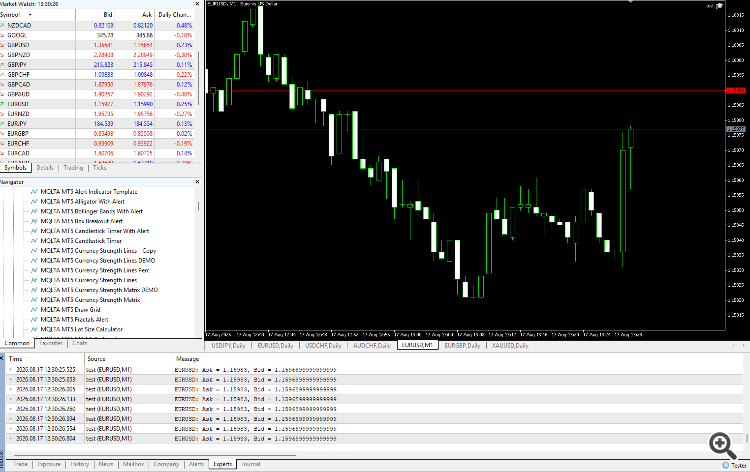This screenshot has height=472, width=750.
Task: Open the EURGBP,Daily chart tab
Action: pyautogui.click(x=463, y=345)
